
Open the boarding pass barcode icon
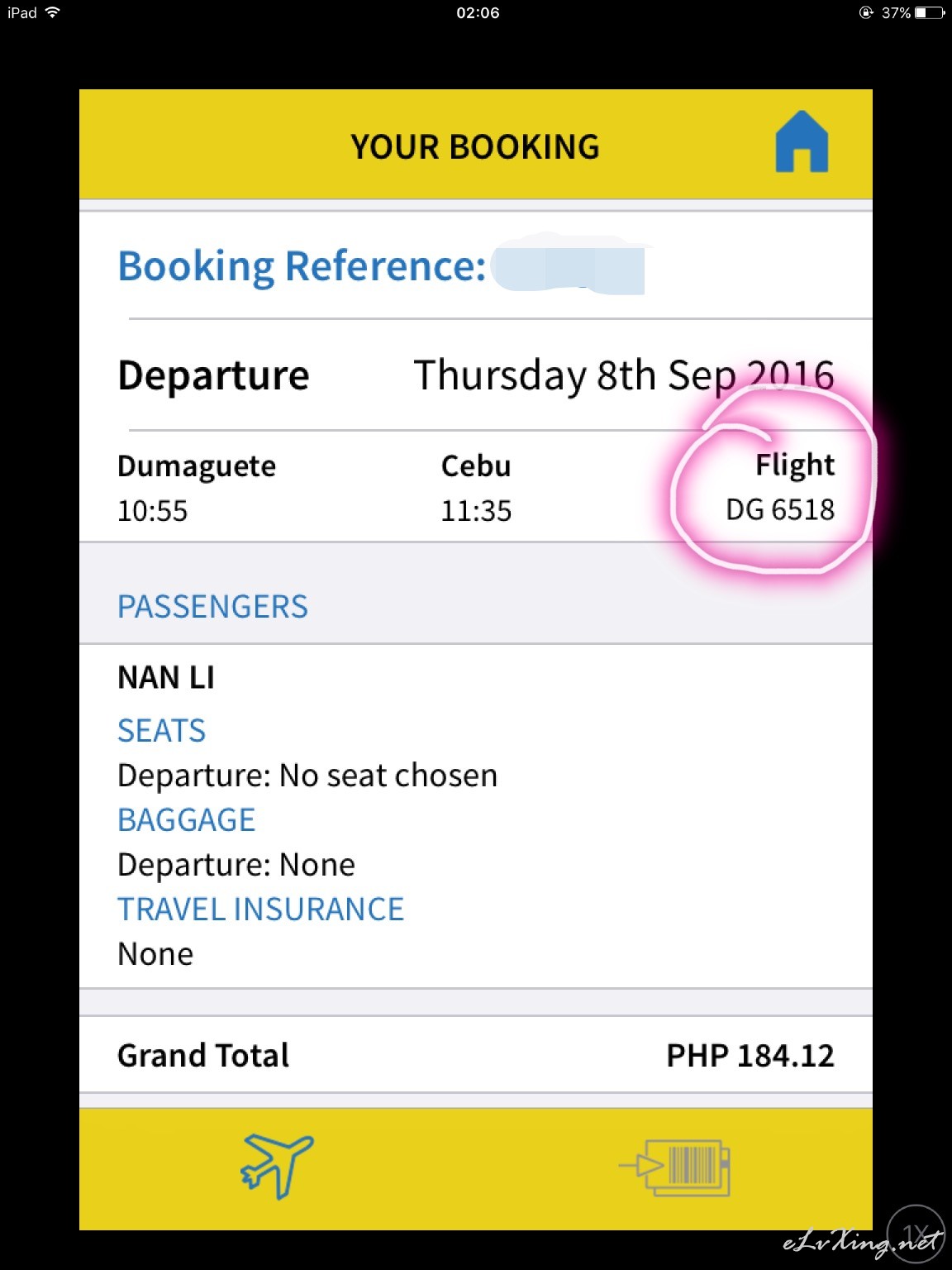pyautogui.click(x=675, y=1167)
